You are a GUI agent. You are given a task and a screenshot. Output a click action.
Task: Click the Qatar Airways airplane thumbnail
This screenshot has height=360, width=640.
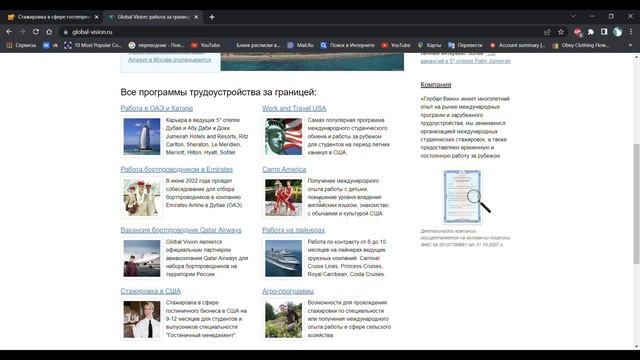[142, 258]
